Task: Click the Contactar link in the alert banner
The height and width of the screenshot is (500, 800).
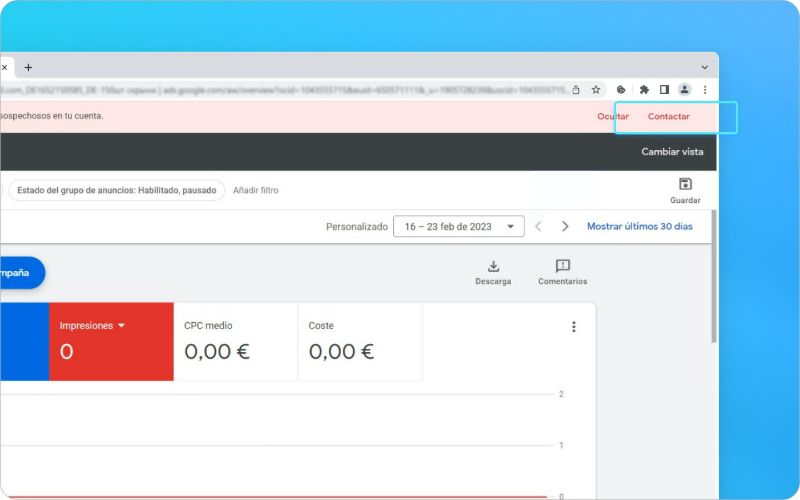Action: [668, 117]
